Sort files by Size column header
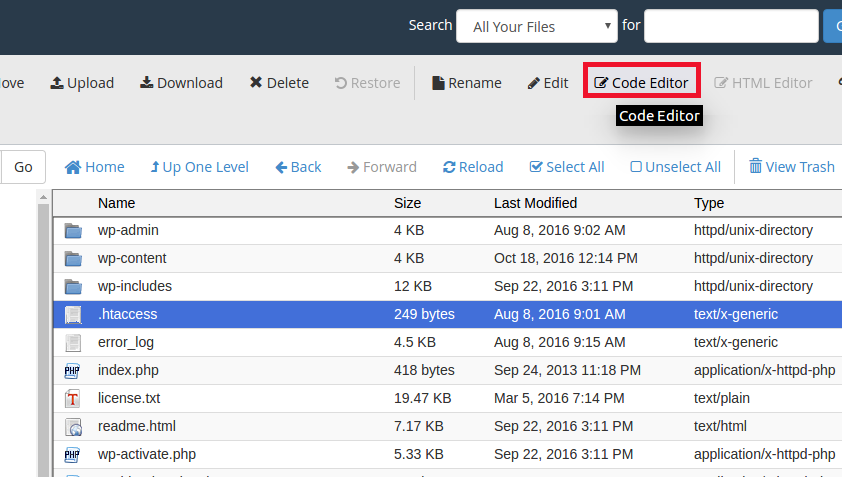The width and height of the screenshot is (842, 477). click(x=407, y=203)
